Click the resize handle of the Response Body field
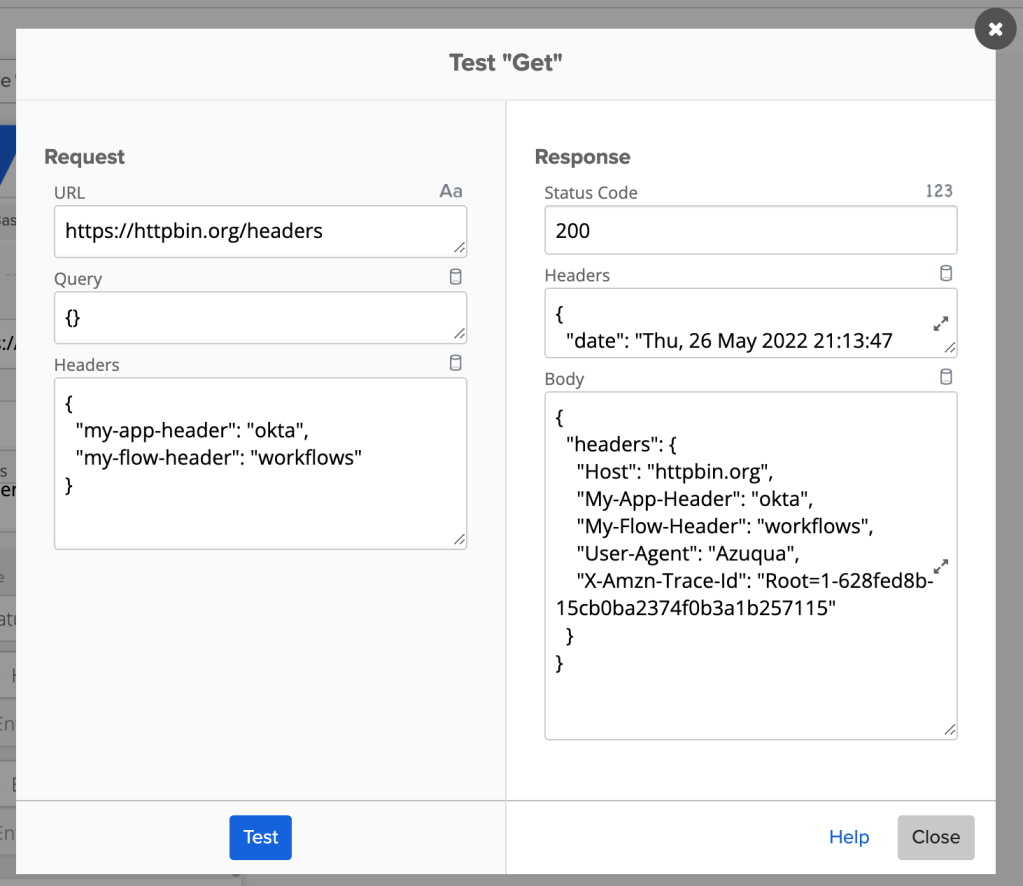Image resolution: width=1023 pixels, height=886 pixels. click(949, 730)
